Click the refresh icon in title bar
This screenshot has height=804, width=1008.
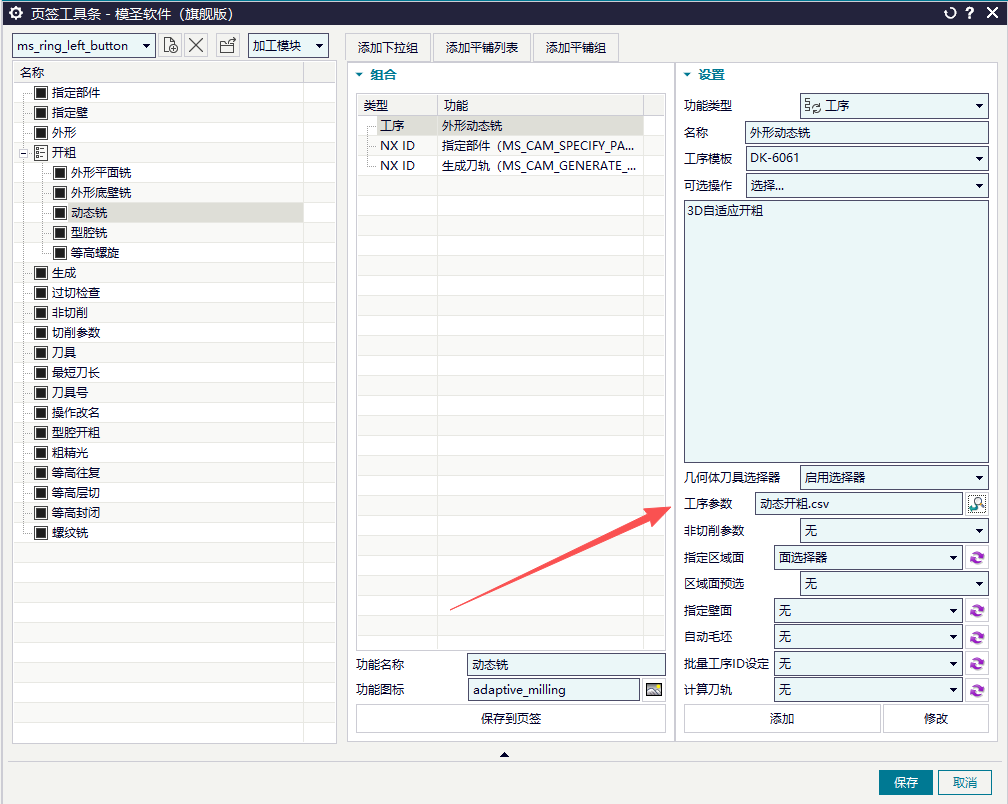point(950,13)
